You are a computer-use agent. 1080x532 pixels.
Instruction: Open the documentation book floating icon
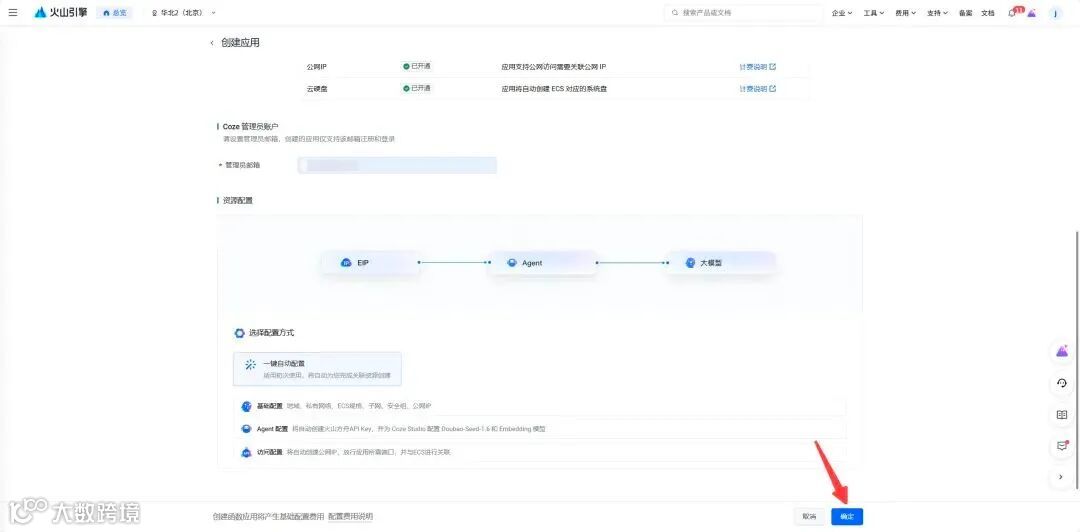1062,415
